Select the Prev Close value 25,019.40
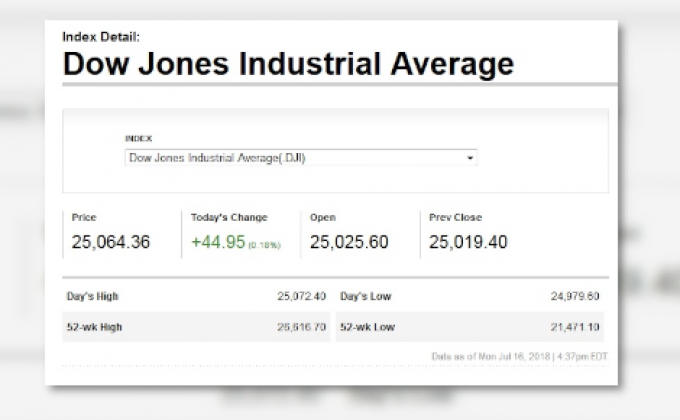This screenshot has height=420, width=680. (x=468, y=242)
